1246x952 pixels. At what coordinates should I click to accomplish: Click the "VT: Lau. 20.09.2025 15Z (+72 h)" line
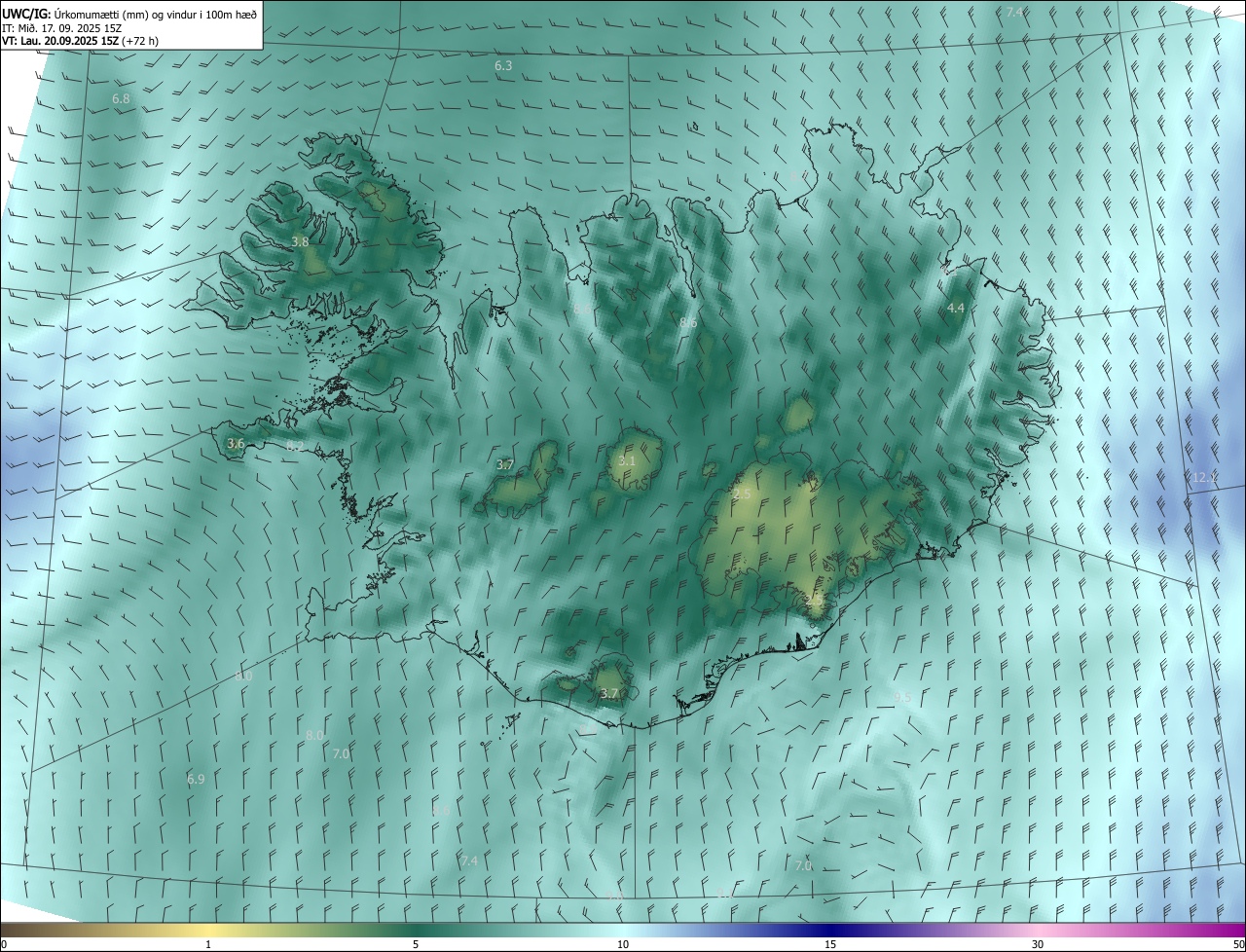[81, 41]
